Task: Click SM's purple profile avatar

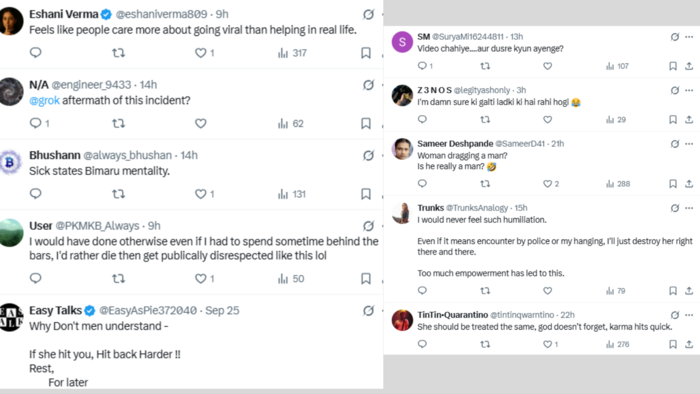Action: point(402,42)
